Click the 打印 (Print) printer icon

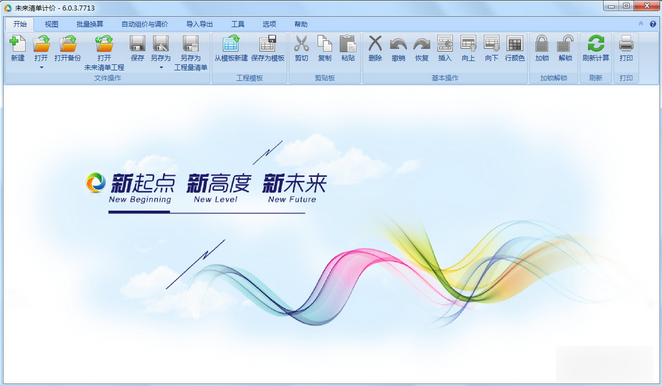pos(626,43)
